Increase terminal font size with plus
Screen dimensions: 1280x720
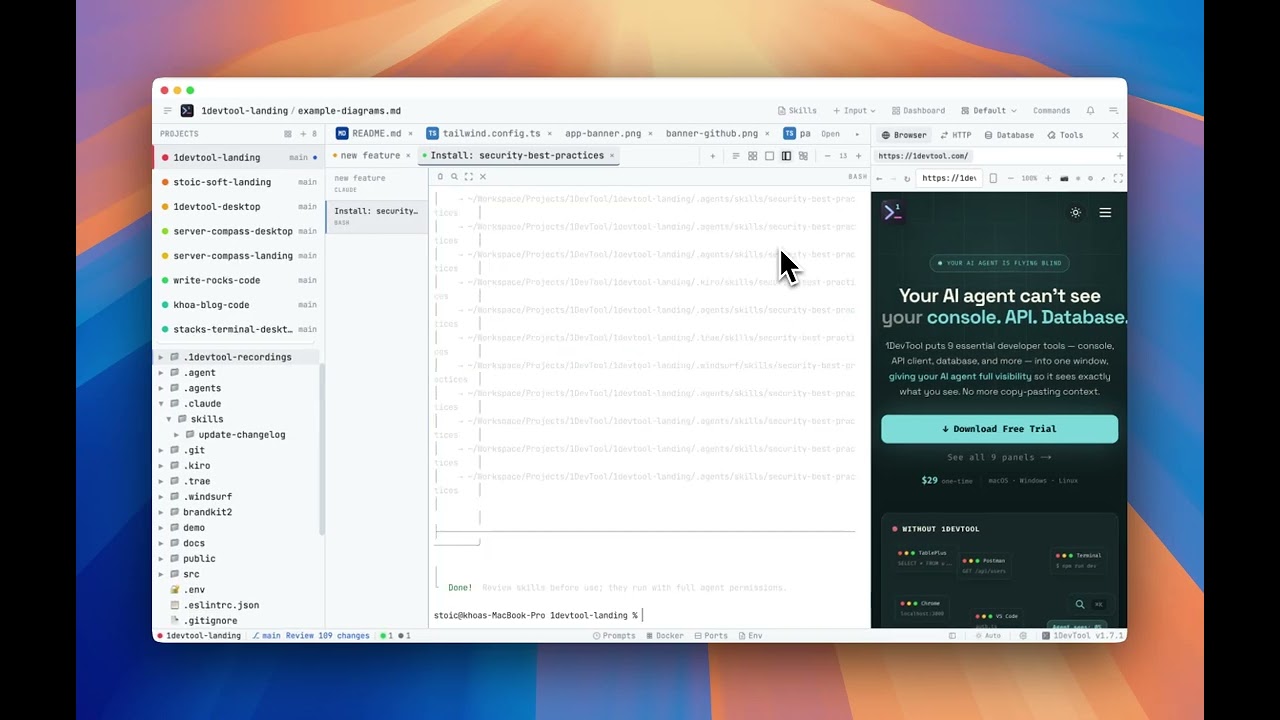pyautogui.click(x=858, y=156)
